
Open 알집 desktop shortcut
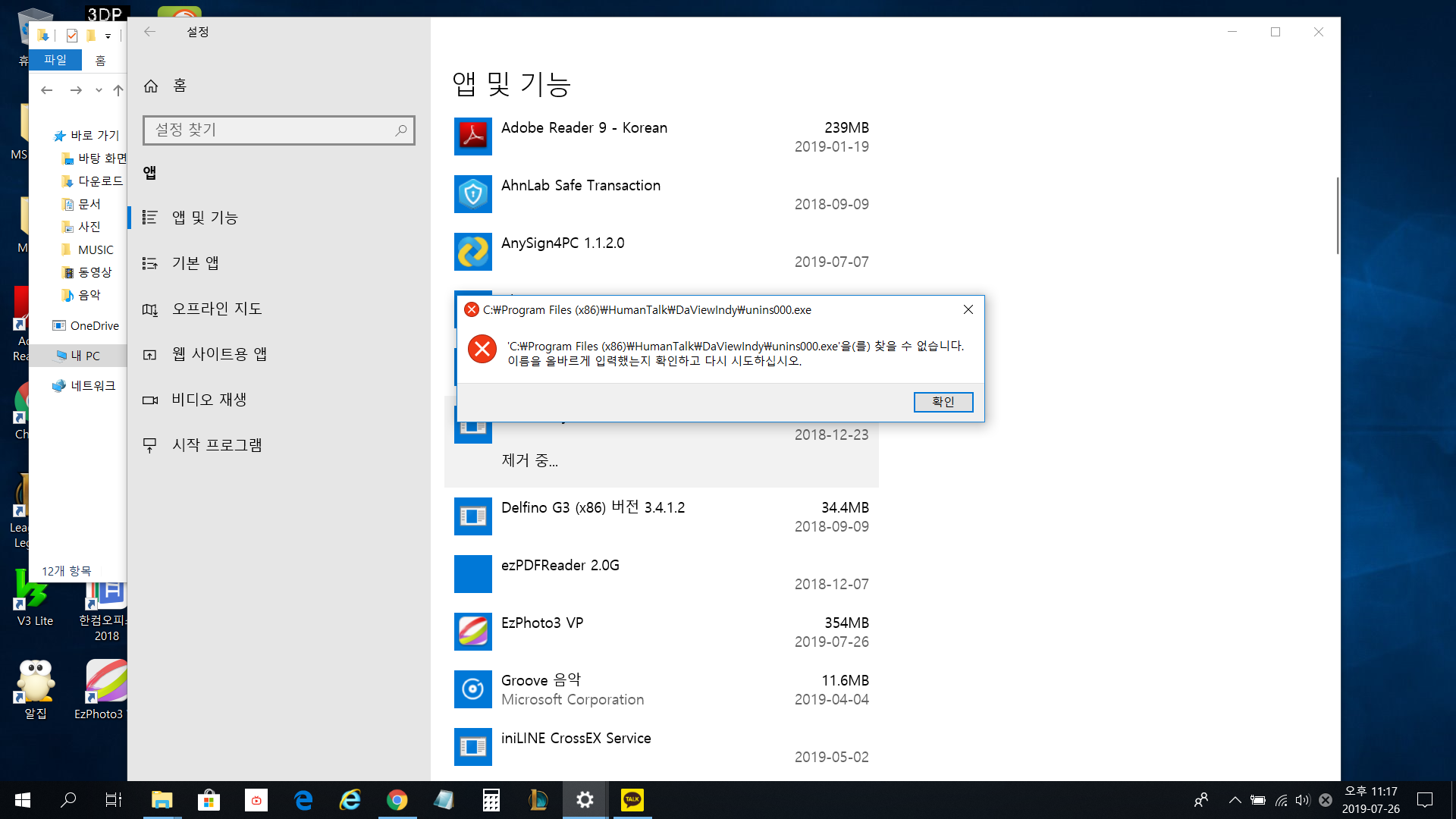[x=36, y=689]
